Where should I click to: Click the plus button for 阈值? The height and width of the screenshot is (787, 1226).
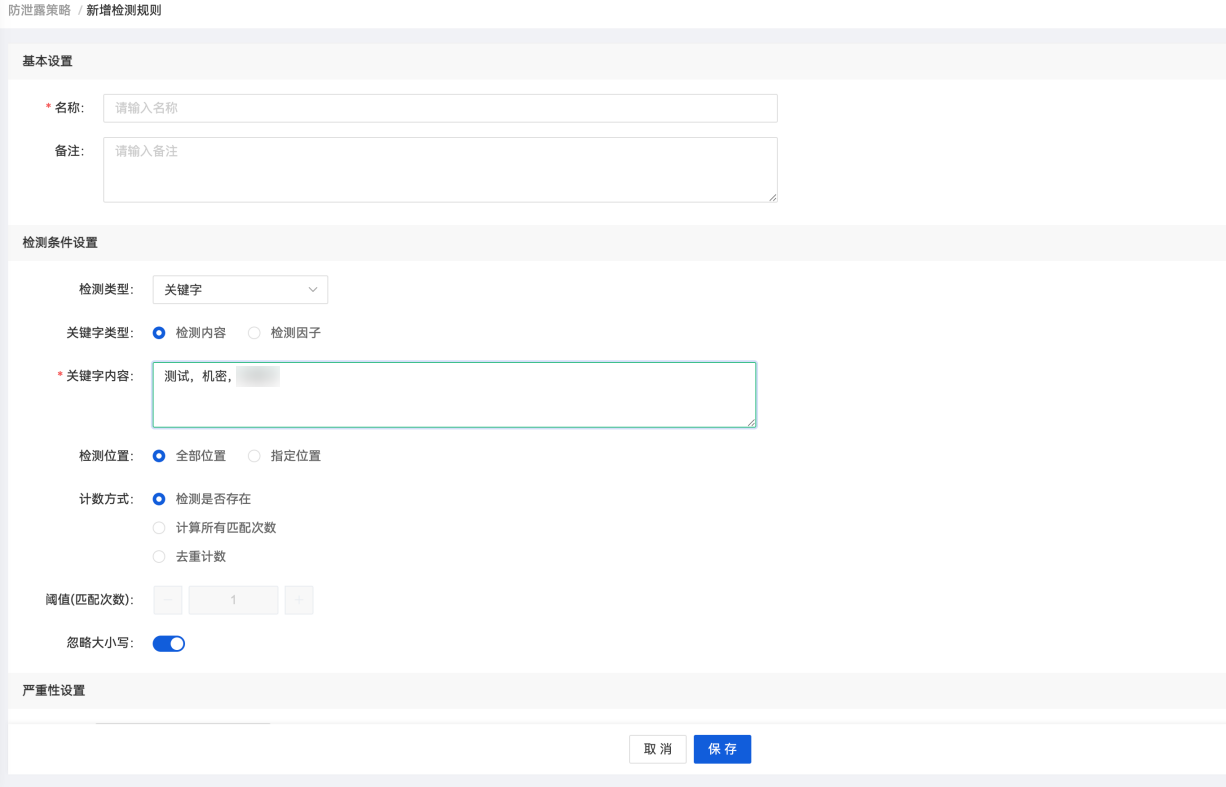click(x=299, y=600)
